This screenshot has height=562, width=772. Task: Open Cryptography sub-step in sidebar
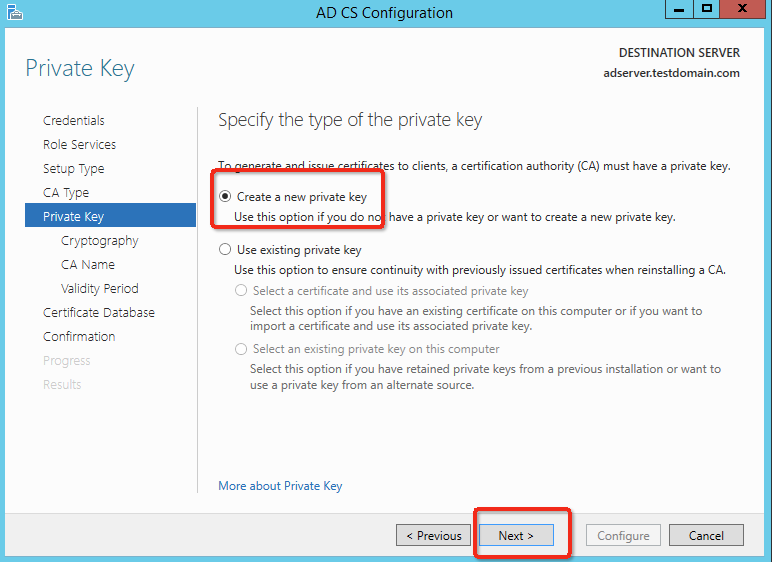(99, 240)
